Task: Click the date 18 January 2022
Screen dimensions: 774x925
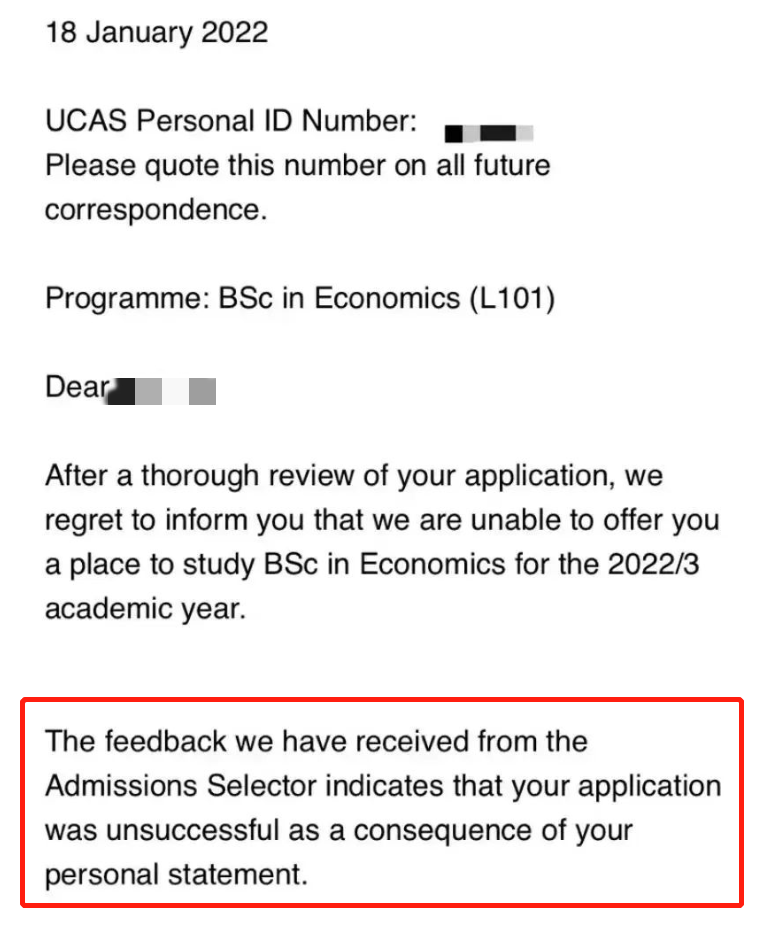Action: 157,32
